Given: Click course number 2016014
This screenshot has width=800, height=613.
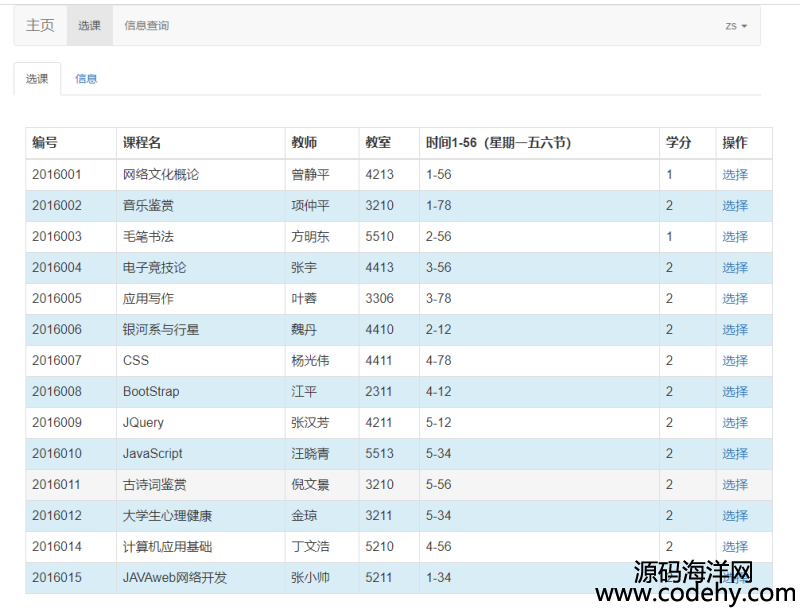Looking at the screenshot, I should tap(57, 547).
